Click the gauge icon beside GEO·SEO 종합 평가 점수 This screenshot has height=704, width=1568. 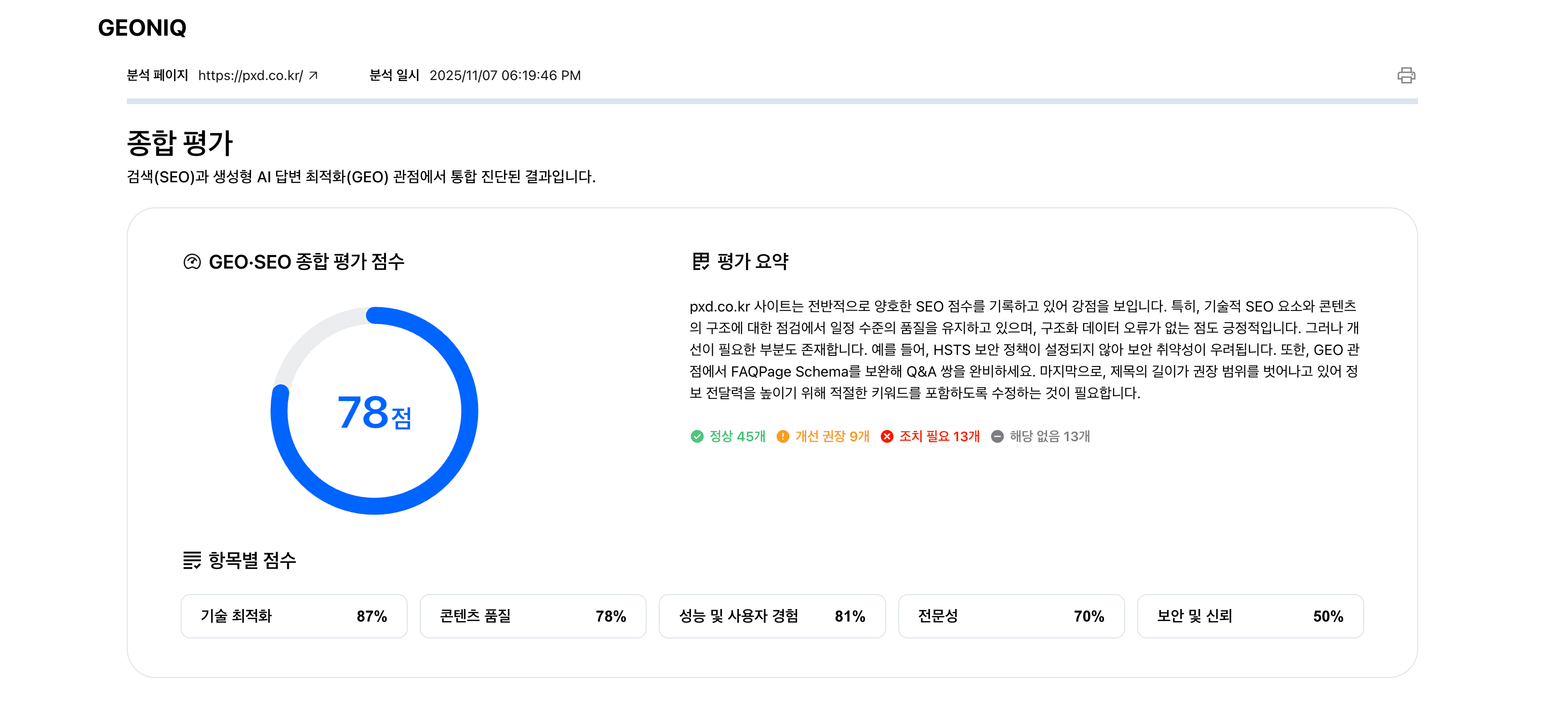point(192,261)
